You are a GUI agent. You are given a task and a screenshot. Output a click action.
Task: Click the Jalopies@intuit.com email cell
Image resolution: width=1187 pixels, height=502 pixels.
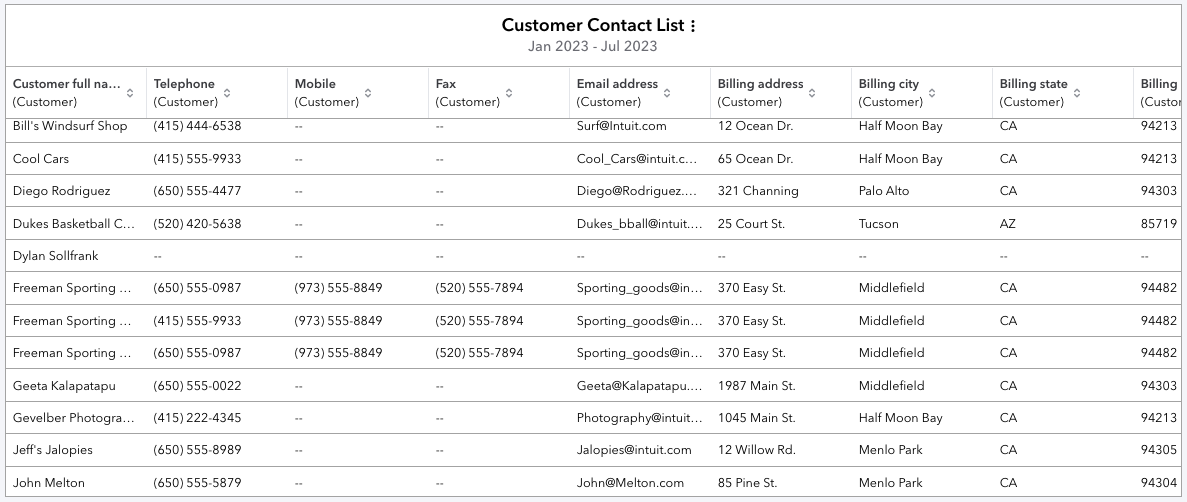point(634,450)
